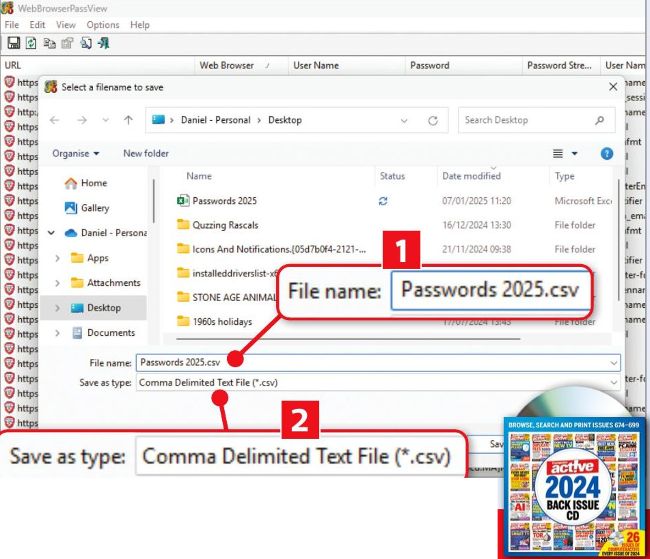Expand the Apps folder in tree
Screen dimensions: 650x559
pyautogui.click(x=57, y=258)
